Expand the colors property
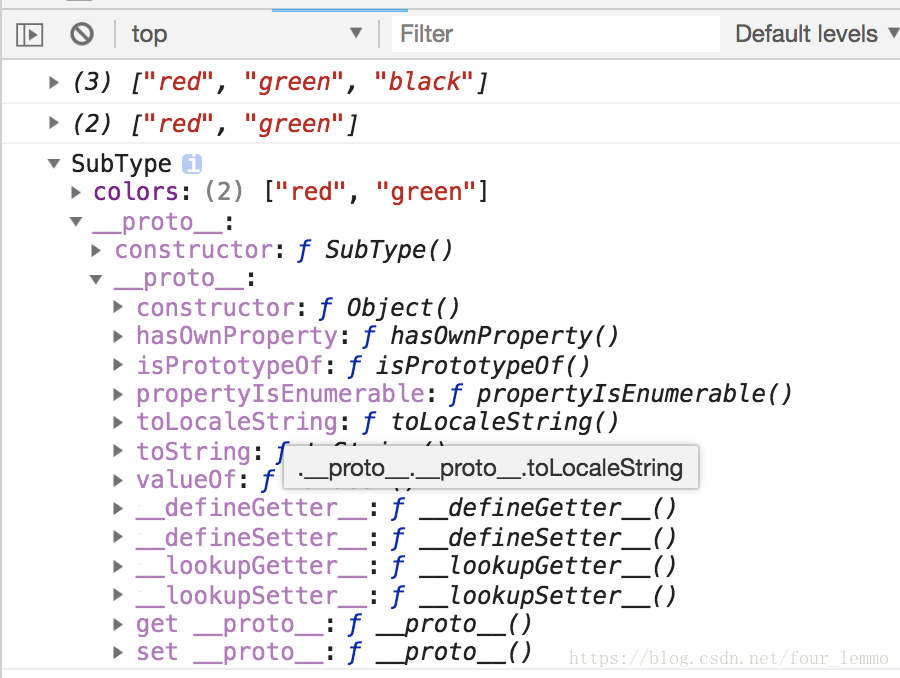 [x=76, y=191]
